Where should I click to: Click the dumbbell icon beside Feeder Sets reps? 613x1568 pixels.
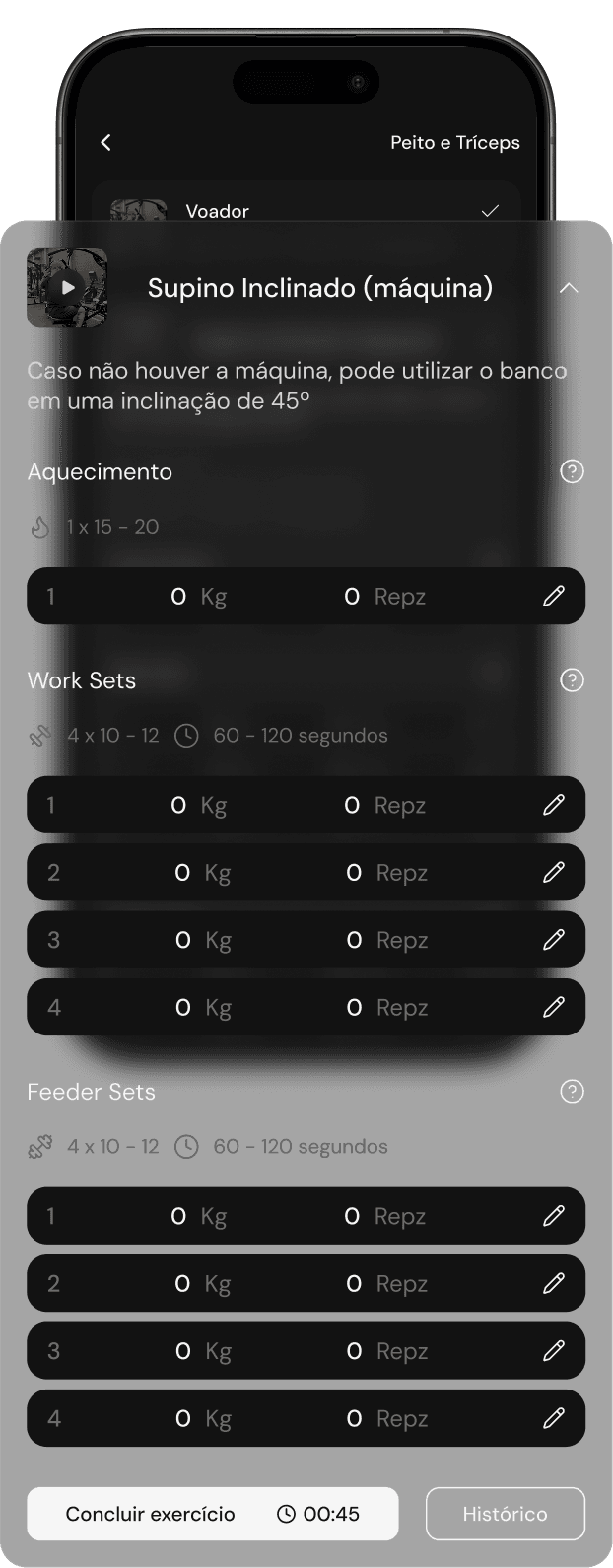pyautogui.click(x=38, y=1146)
